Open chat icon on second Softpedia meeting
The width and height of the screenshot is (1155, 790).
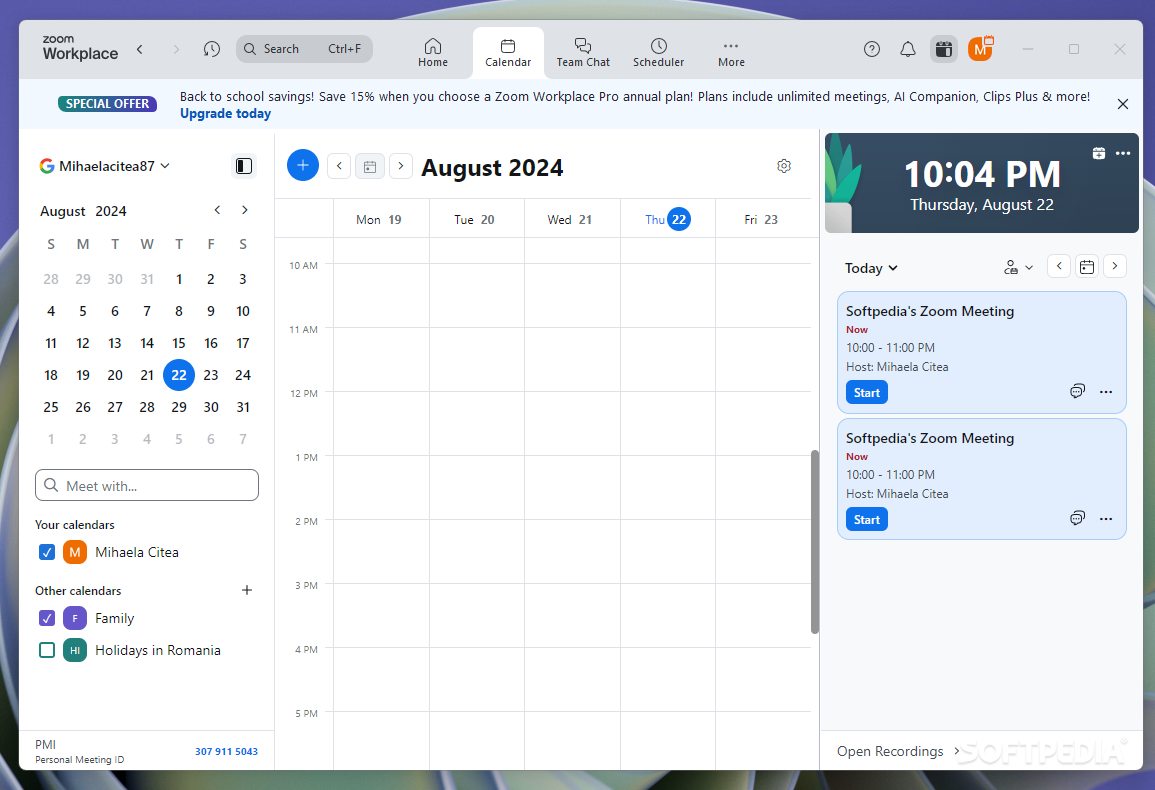1077,518
